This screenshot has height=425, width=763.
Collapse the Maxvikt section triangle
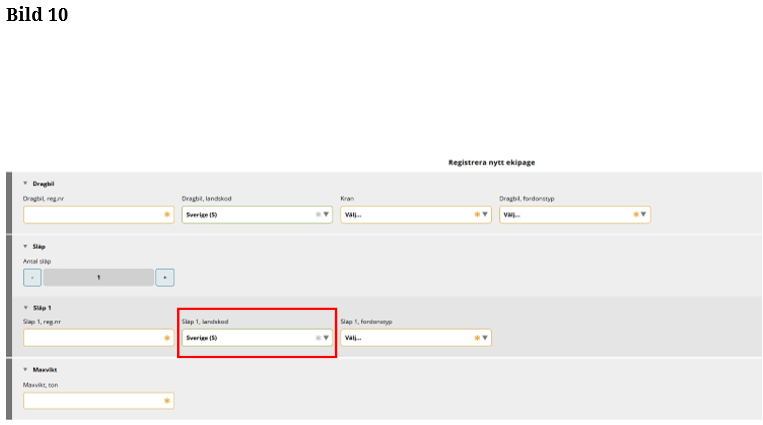pyautogui.click(x=25, y=369)
